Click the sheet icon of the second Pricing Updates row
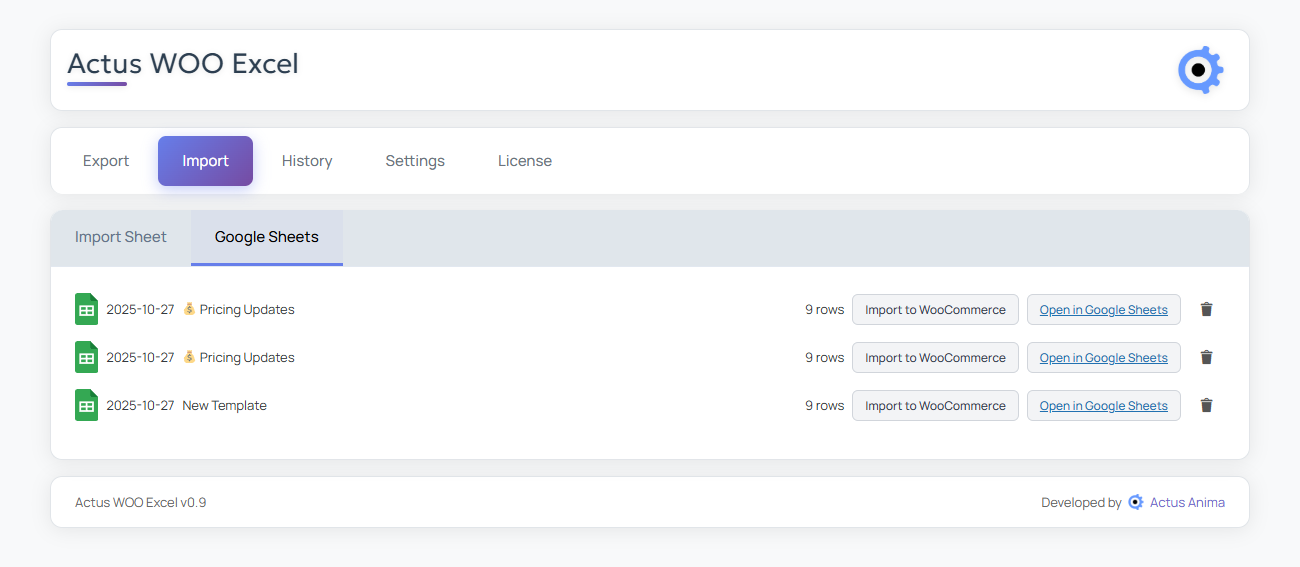The image size is (1300, 567). pyautogui.click(x=87, y=357)
